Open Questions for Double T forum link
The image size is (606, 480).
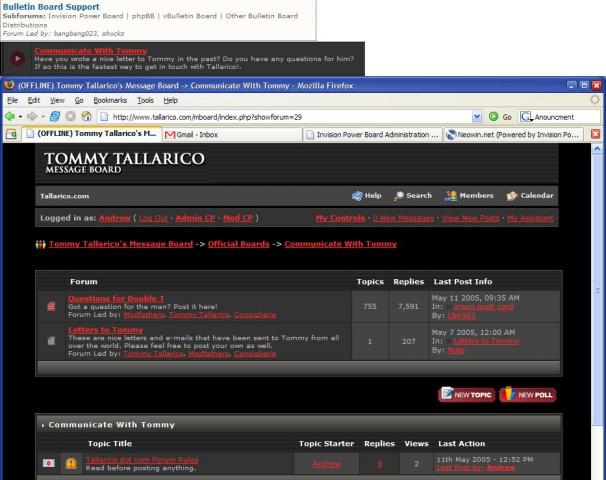116,298
